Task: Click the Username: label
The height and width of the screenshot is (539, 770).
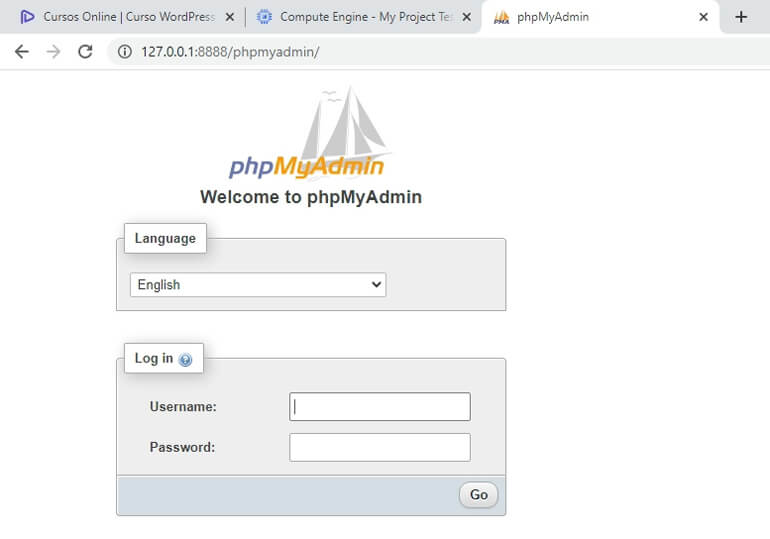Action: tap(183, 406)
